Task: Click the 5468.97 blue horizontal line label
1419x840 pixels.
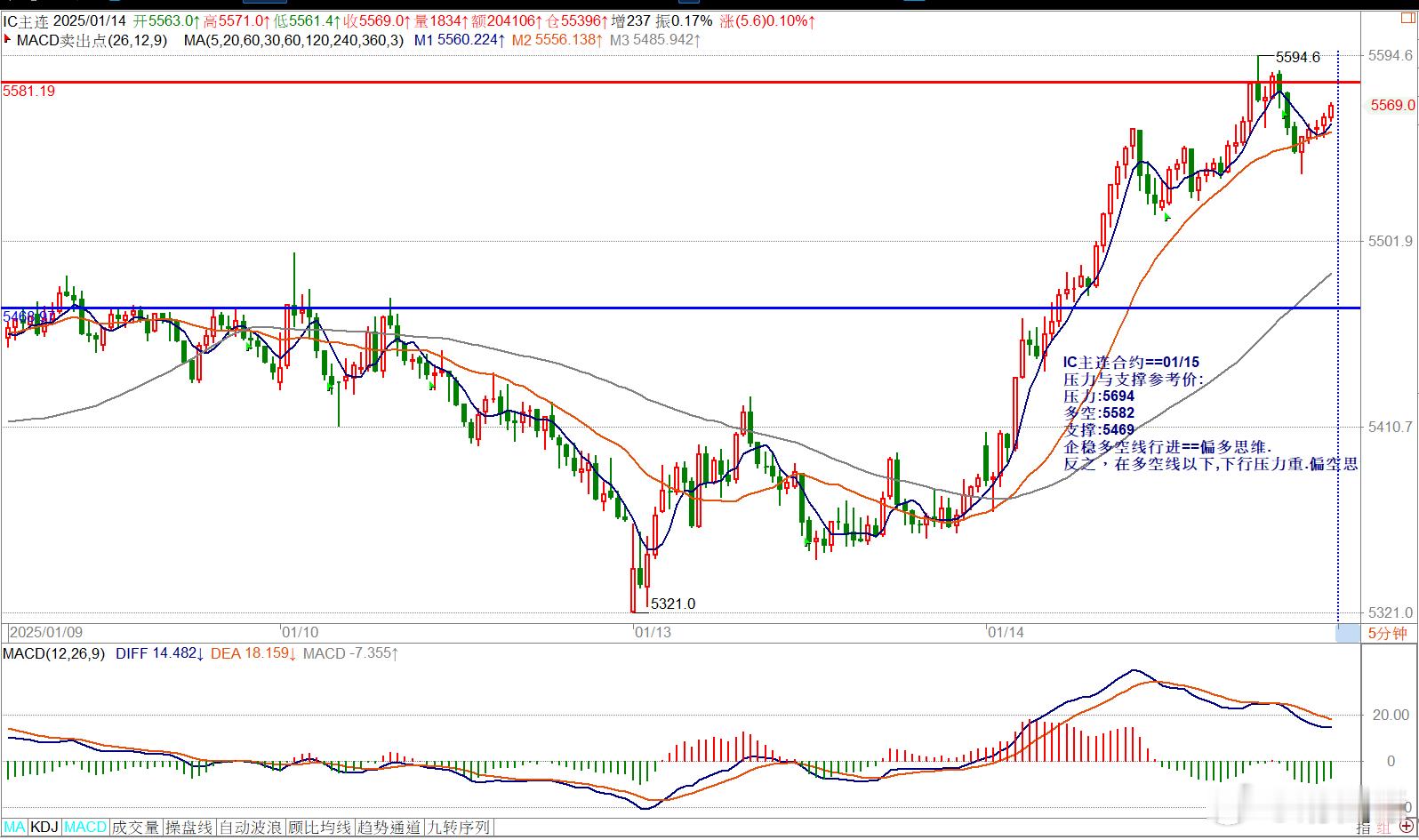Action: [x=29, y=316]
